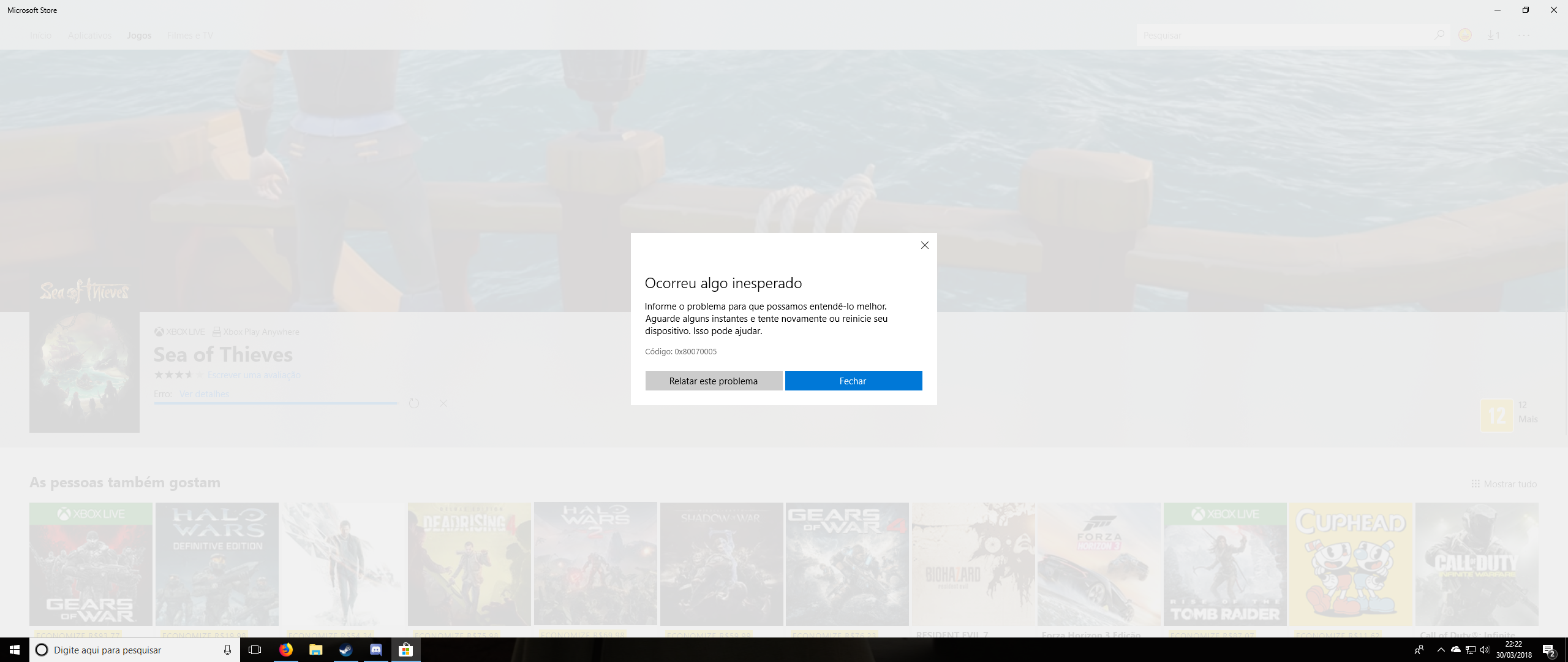Open the more options ellipsis menu
This screenshot has width=1568, height=662.
(1524, 36)
